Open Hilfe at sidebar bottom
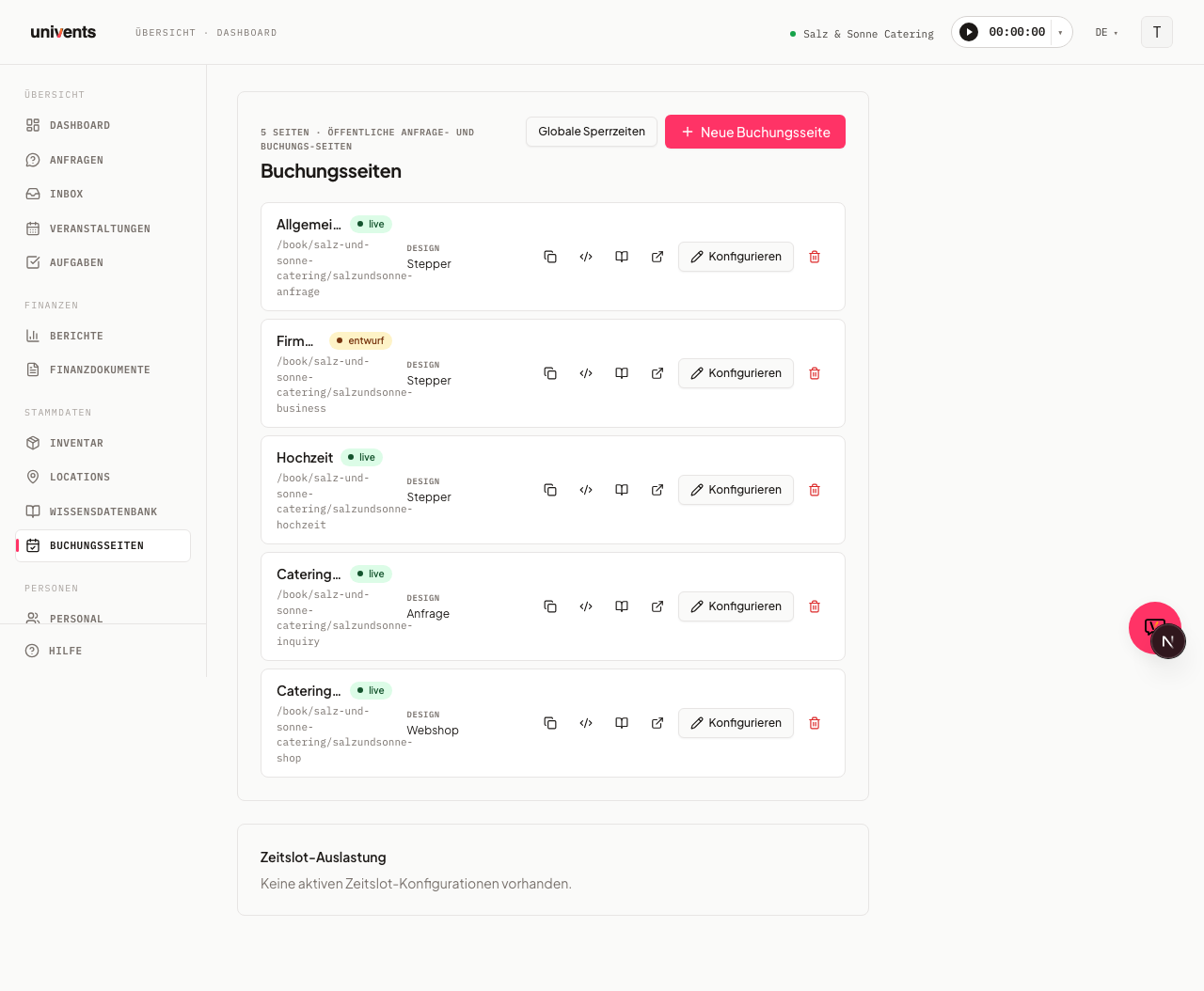Image resolution: width=1204 pixels, height=991 pixels. (x=103, y=651)
